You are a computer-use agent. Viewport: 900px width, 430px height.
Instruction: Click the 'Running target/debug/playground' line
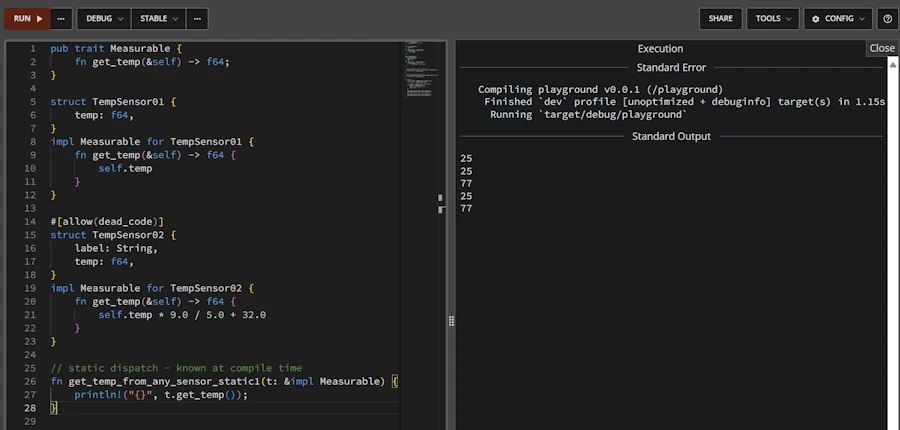(x=588, y=115)
